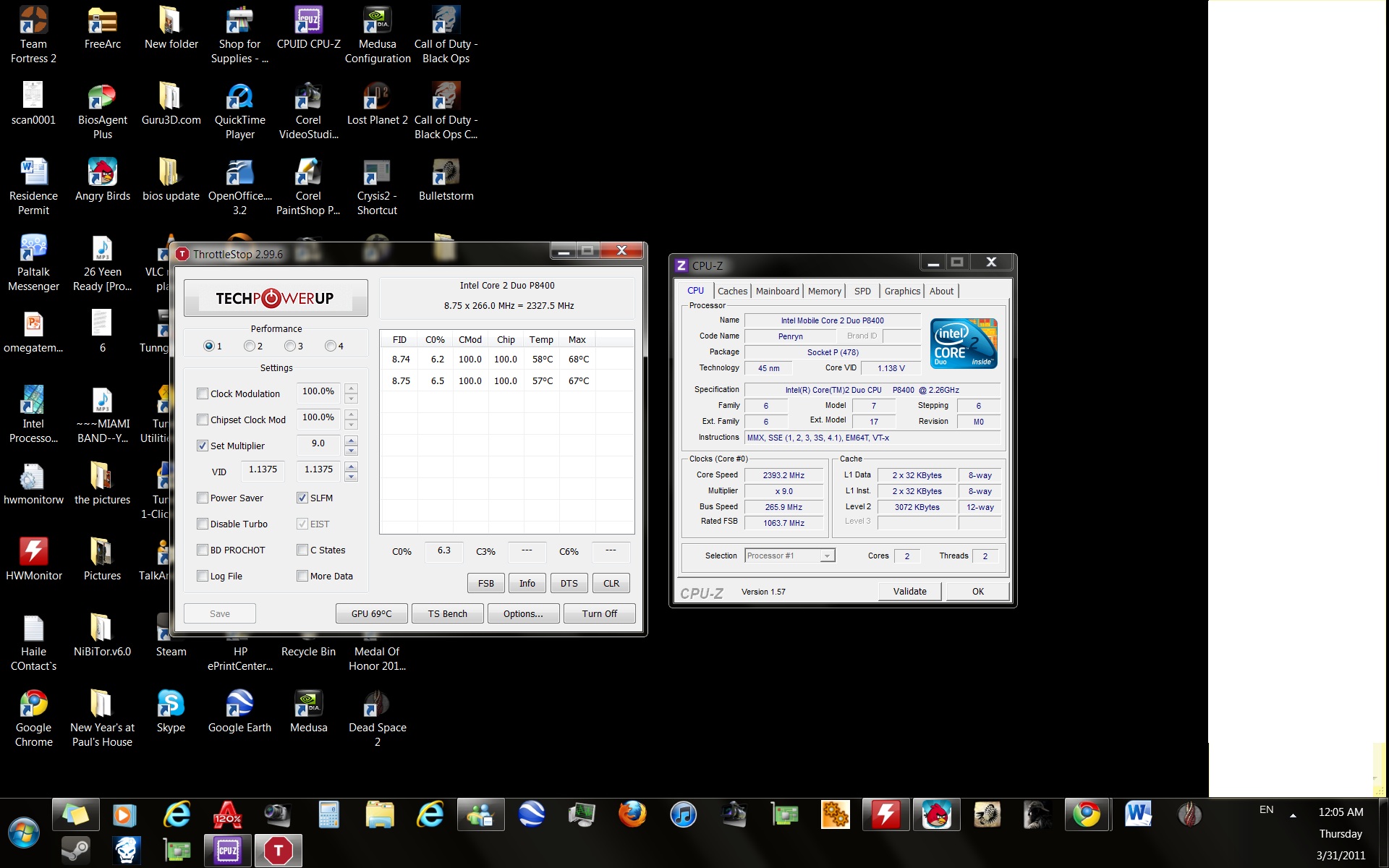Launch Angry Birds from the desktop
Image resolution: width=1389 pixels, height=868 pixels.
tap(103, 179)
